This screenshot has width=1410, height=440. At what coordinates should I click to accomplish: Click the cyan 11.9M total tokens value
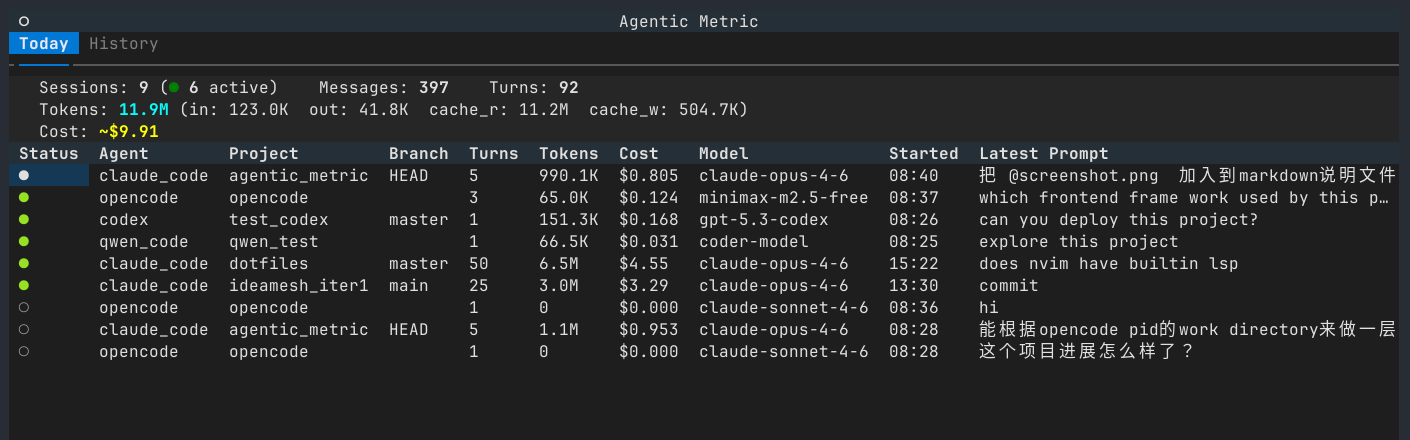(x=144, y=109)
